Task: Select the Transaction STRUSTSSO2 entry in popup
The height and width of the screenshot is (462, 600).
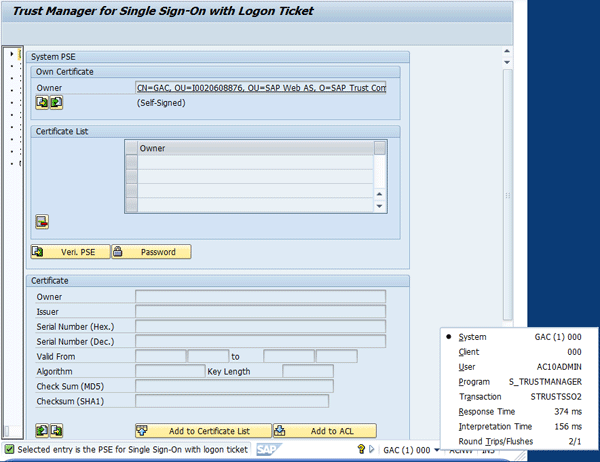Action: [518, 396]
